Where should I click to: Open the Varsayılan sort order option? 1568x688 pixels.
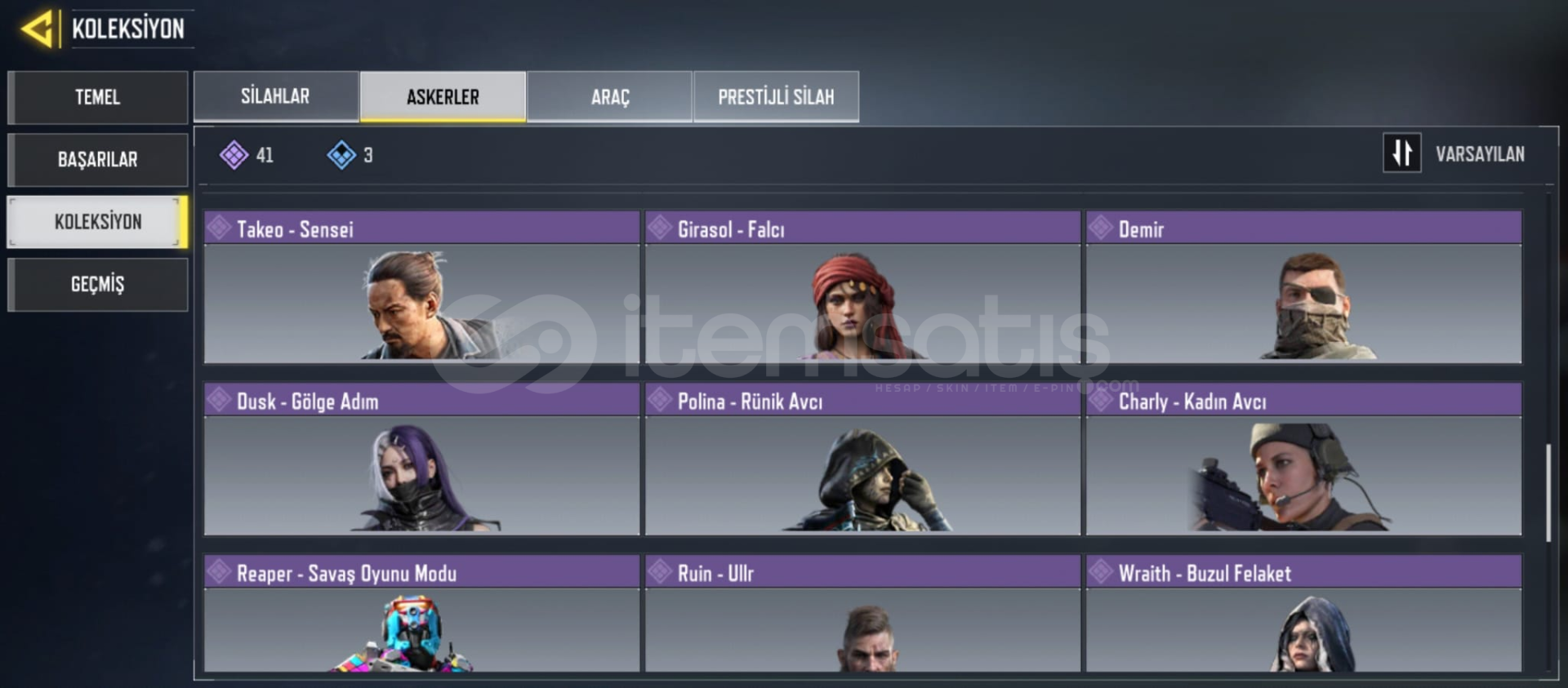(1480, 154)
